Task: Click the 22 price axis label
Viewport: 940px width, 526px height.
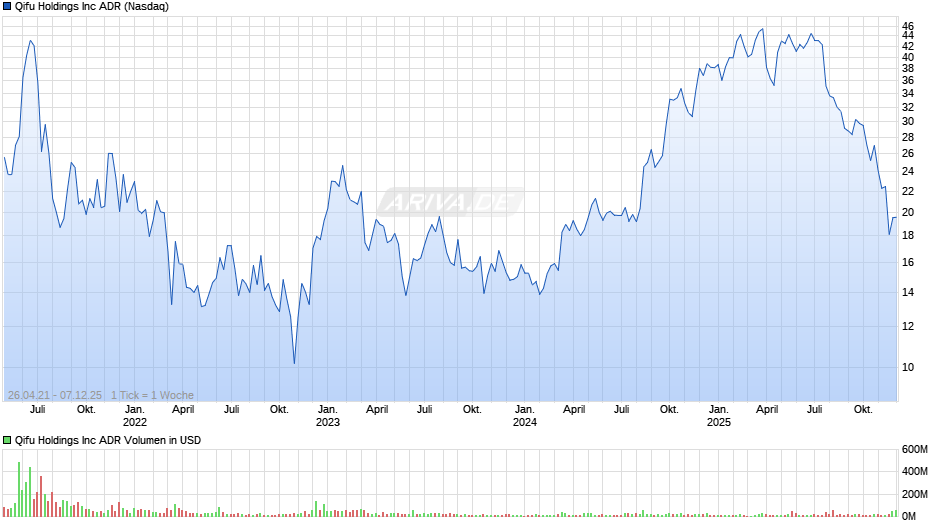Action: pos(908,191)
